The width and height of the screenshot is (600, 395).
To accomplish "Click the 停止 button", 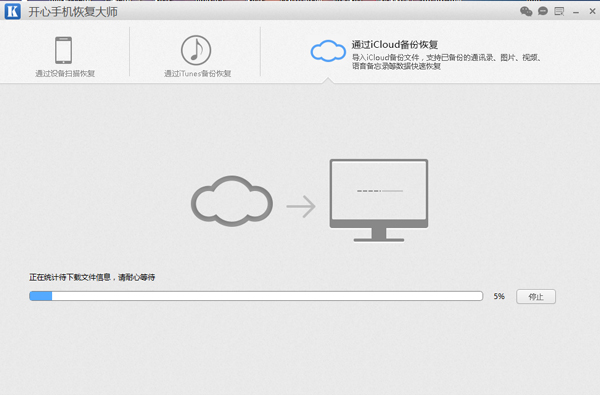I will pos(536,297).
